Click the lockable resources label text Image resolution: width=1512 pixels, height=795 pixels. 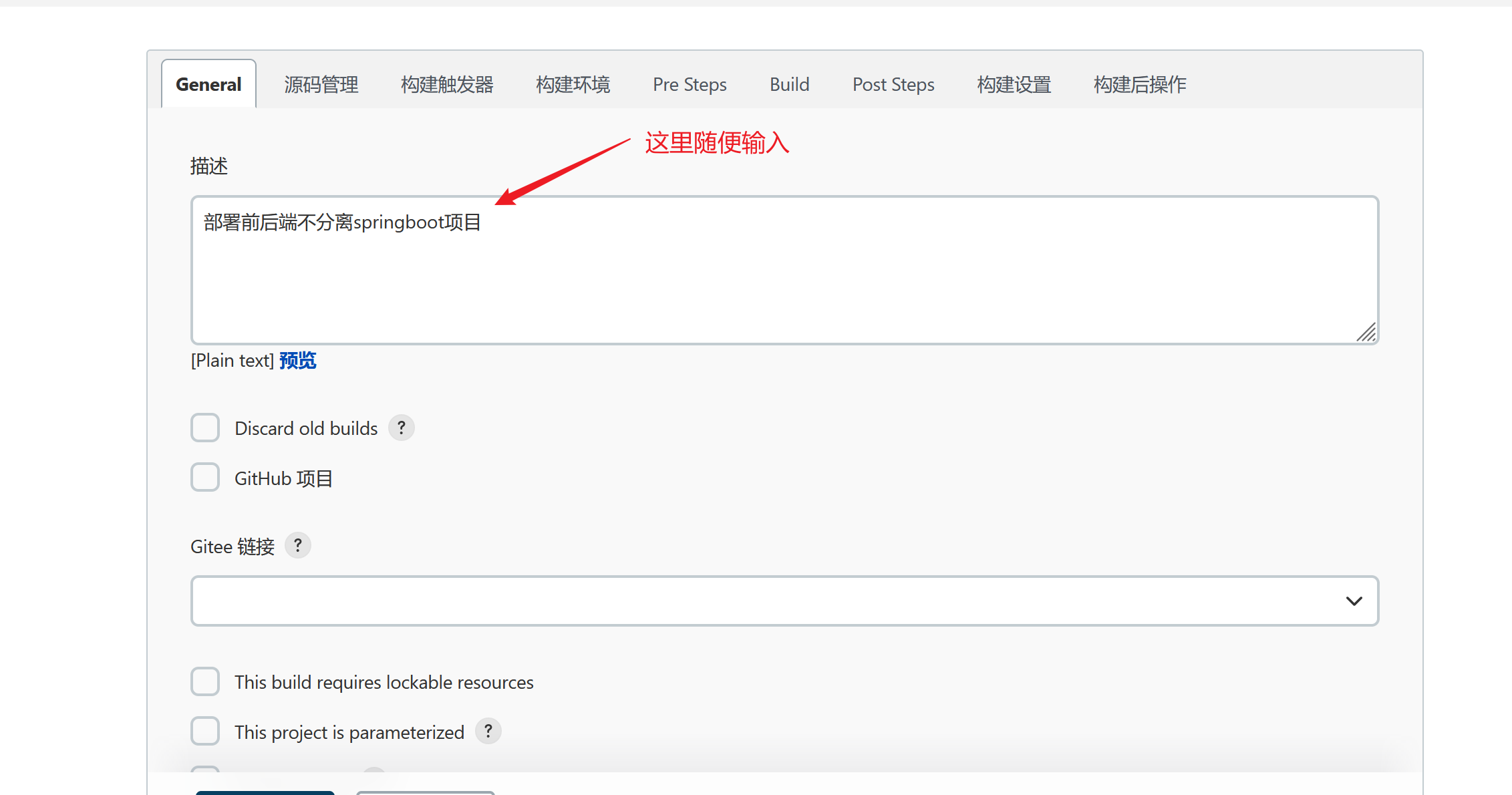(x=384, y=682)
